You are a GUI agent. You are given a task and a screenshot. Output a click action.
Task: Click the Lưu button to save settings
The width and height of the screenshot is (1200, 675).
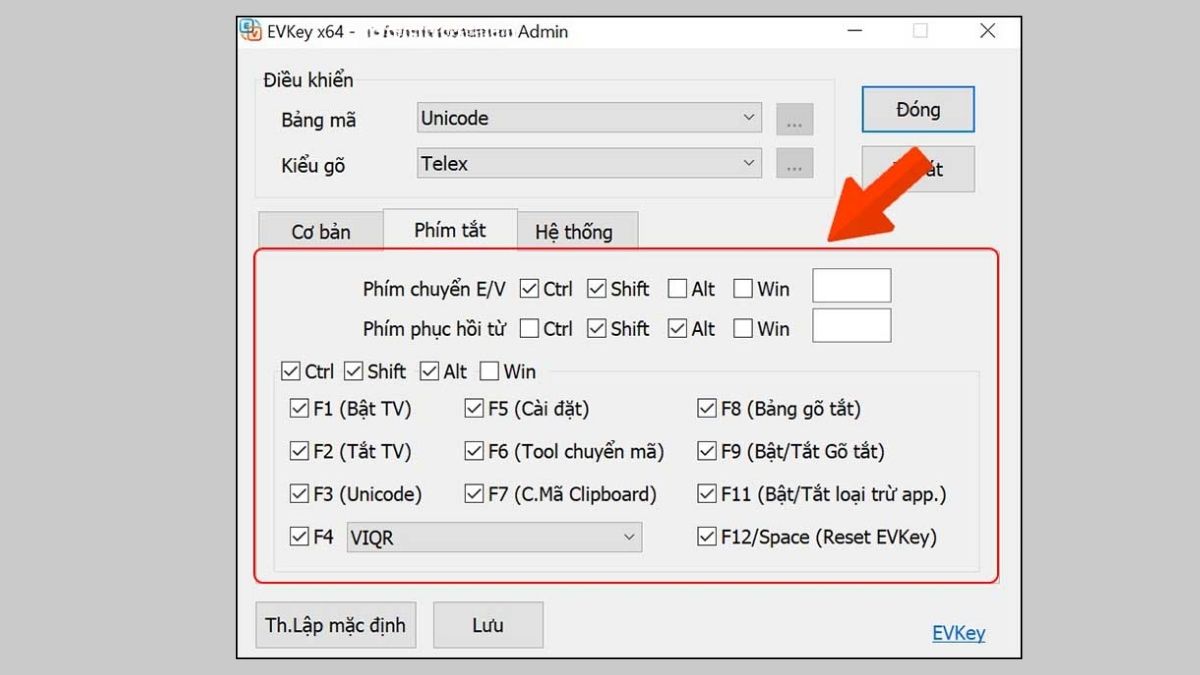tap(488, 624)
